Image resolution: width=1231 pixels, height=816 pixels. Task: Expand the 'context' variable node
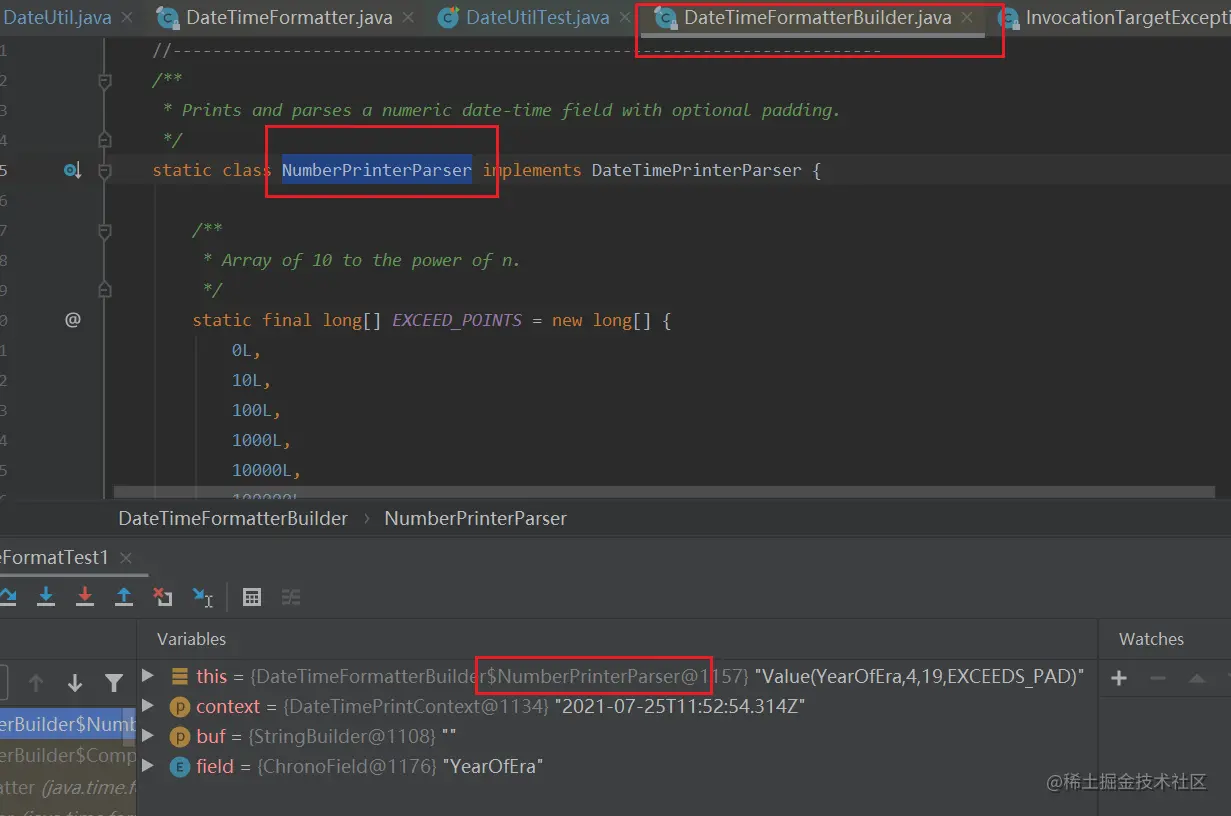click(148, 706)
